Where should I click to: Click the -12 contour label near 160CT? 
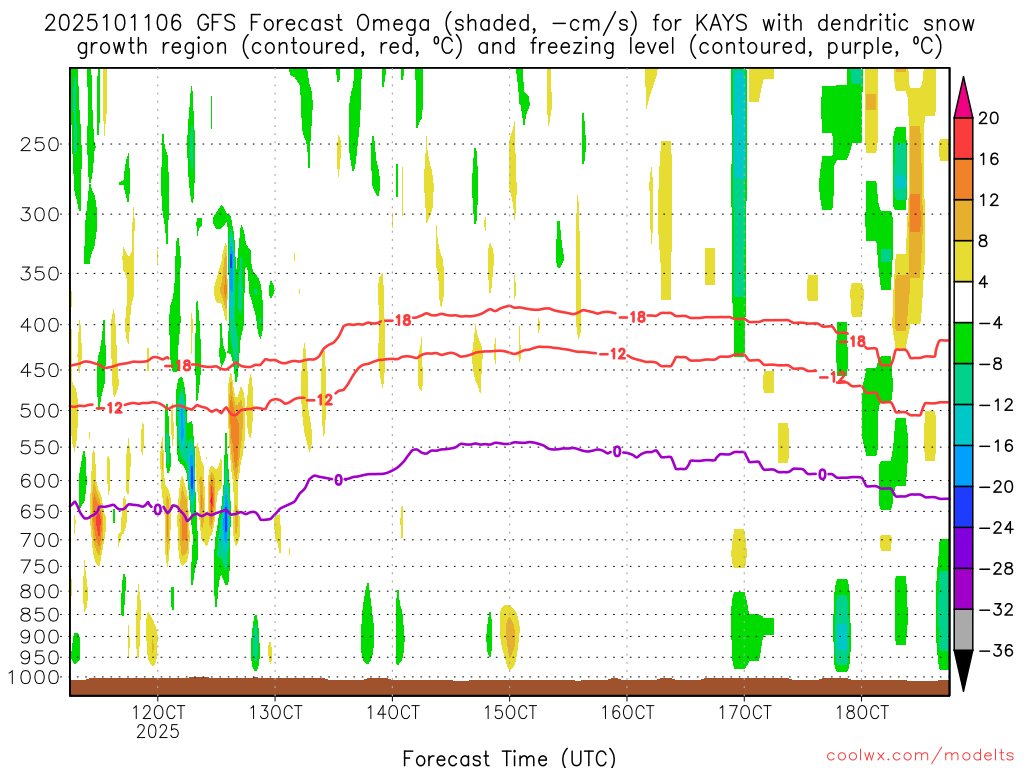tap(613, 354)
